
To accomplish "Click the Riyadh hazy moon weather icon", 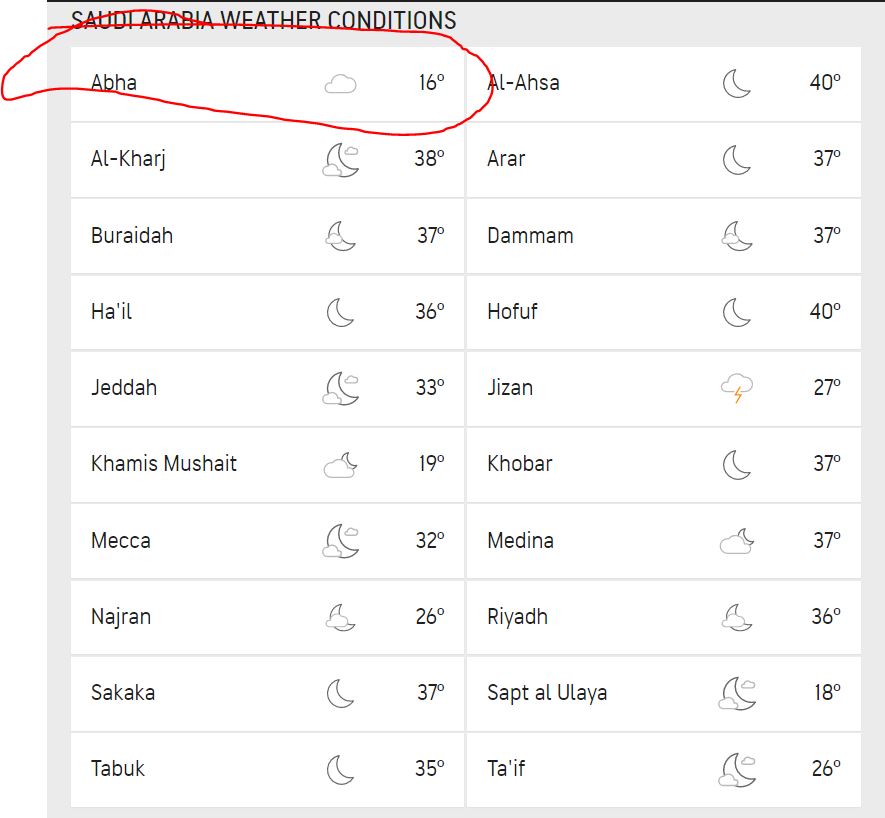I will 737,617.
